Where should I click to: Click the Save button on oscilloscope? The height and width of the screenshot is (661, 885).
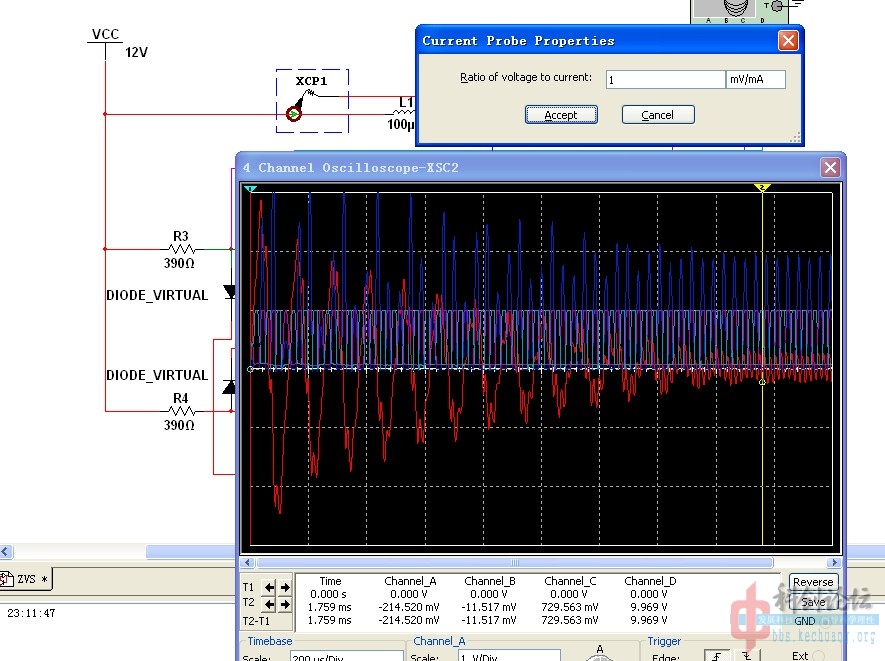[813, 602]
